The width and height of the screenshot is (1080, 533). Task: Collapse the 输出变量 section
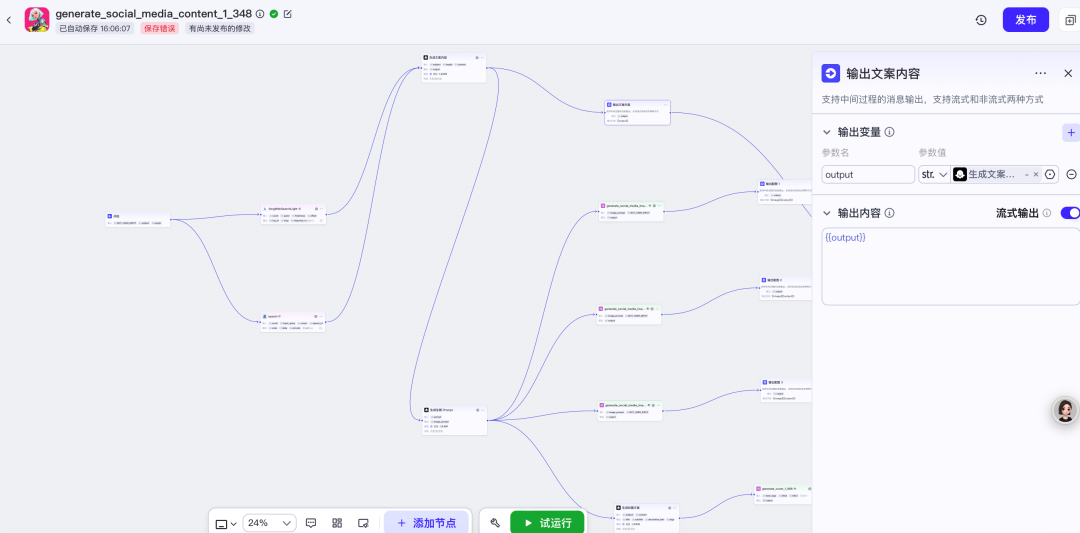(827, 132)
